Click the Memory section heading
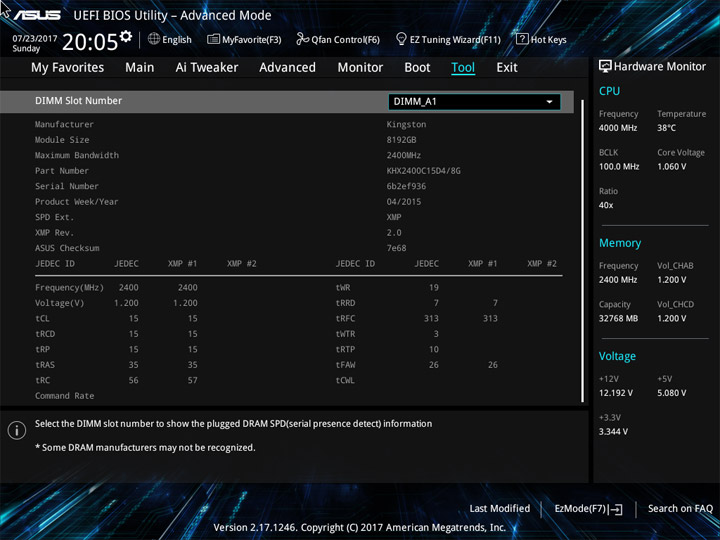Viewport: 720px width, 540px height. point(620,243)
